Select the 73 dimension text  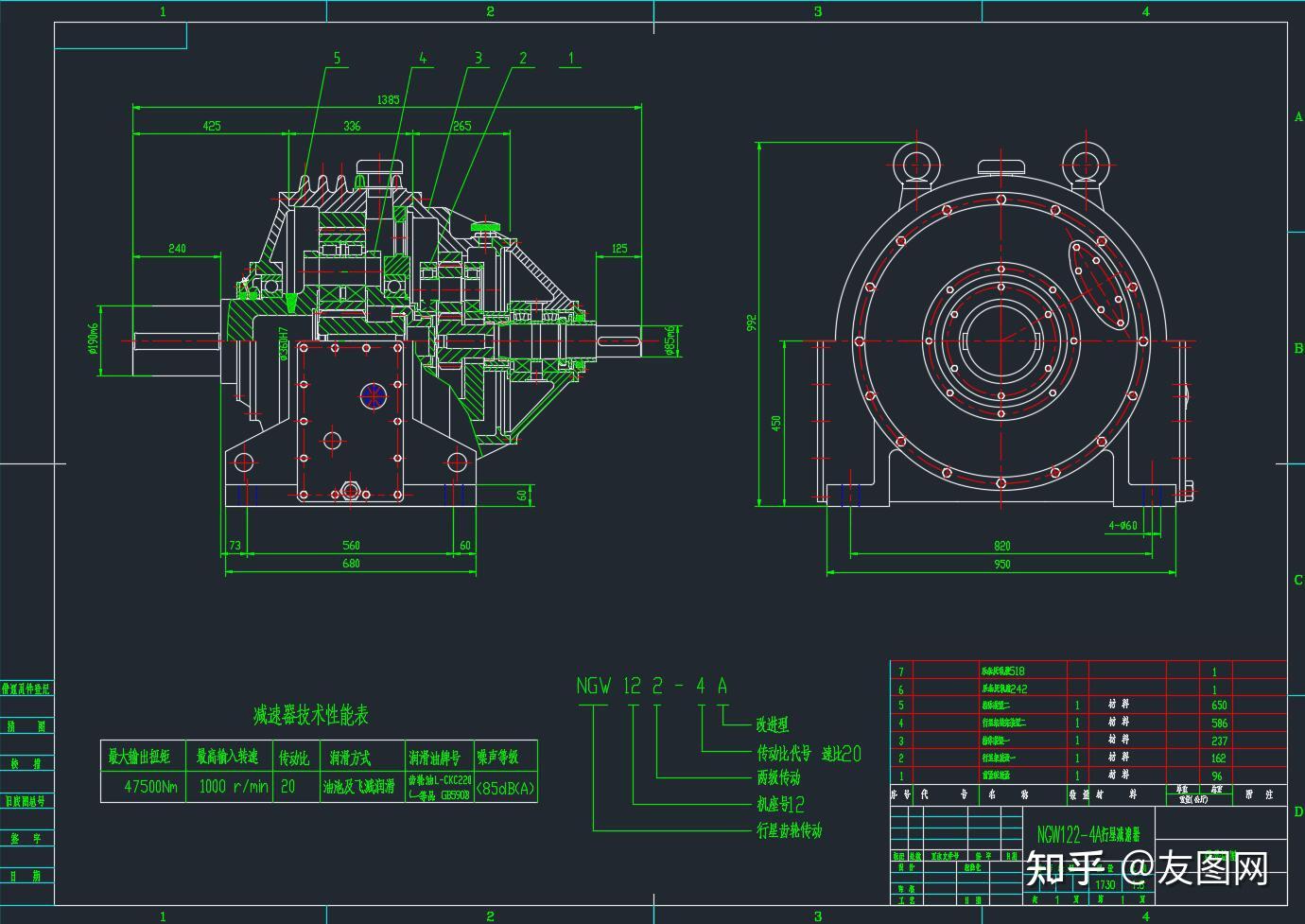coord(235,546)
